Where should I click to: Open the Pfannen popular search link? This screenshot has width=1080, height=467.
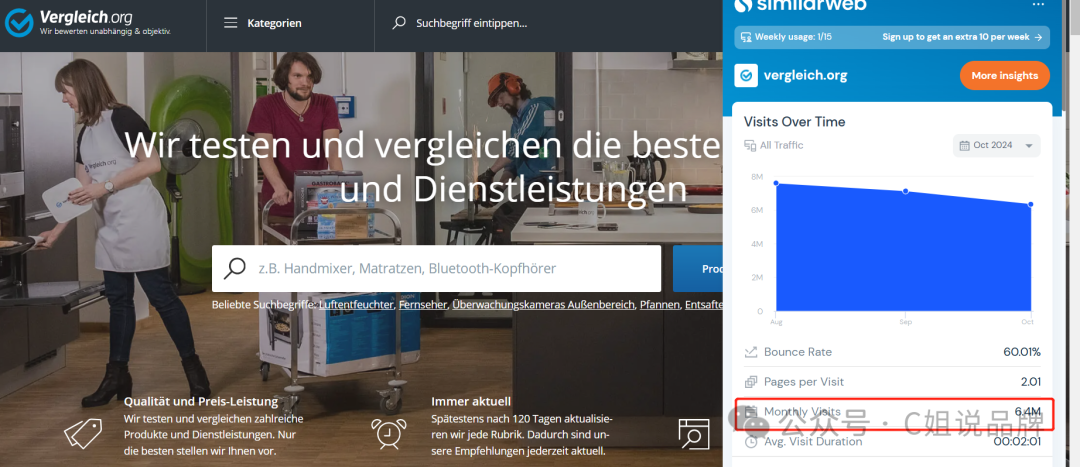[660, 305]
